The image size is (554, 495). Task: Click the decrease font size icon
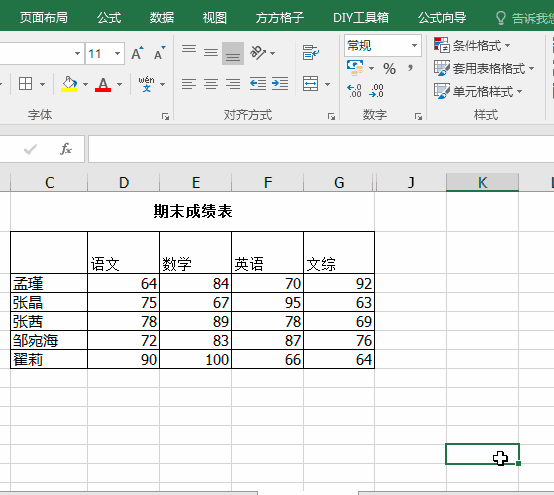[159, 53]
